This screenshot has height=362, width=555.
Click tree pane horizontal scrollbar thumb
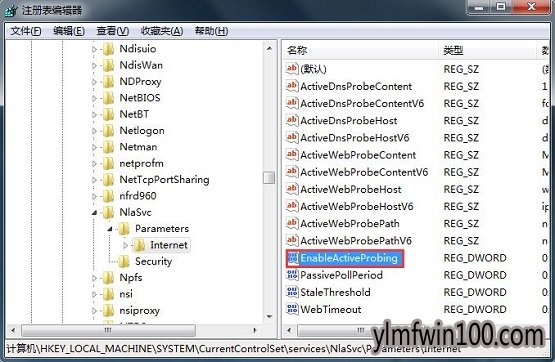(x=108, y=330)
